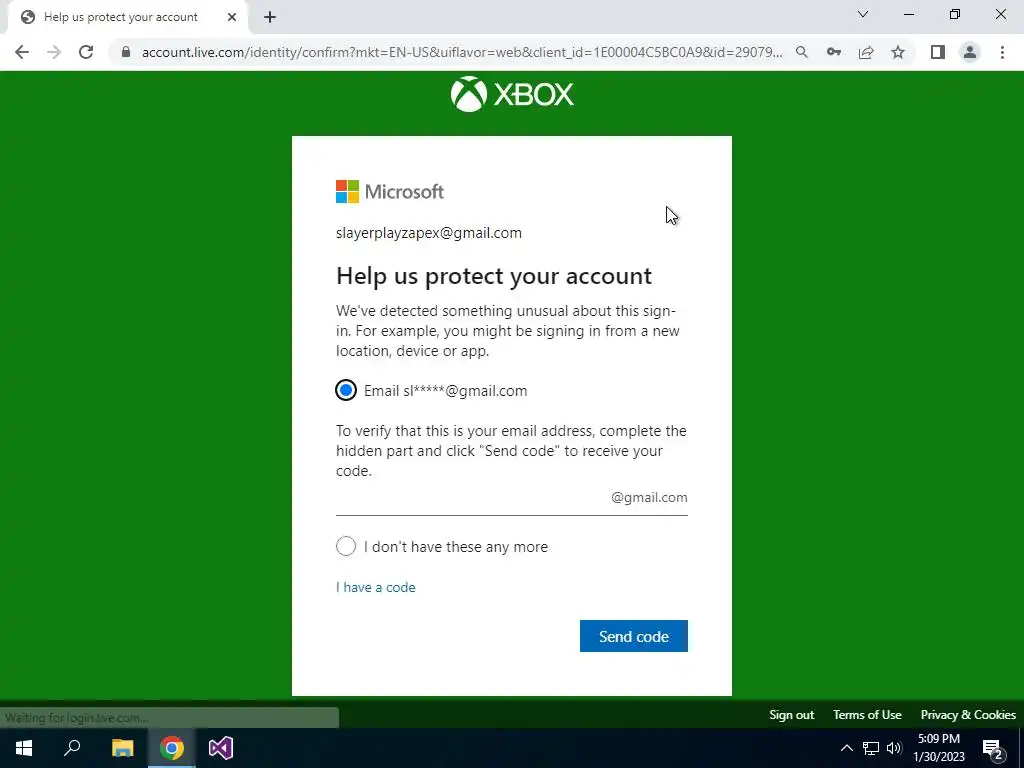Image resolution: width=1024 pixels, height=768 pixels.
Task: Open Privacy & Cookies
Action: (x=968, y=715)
